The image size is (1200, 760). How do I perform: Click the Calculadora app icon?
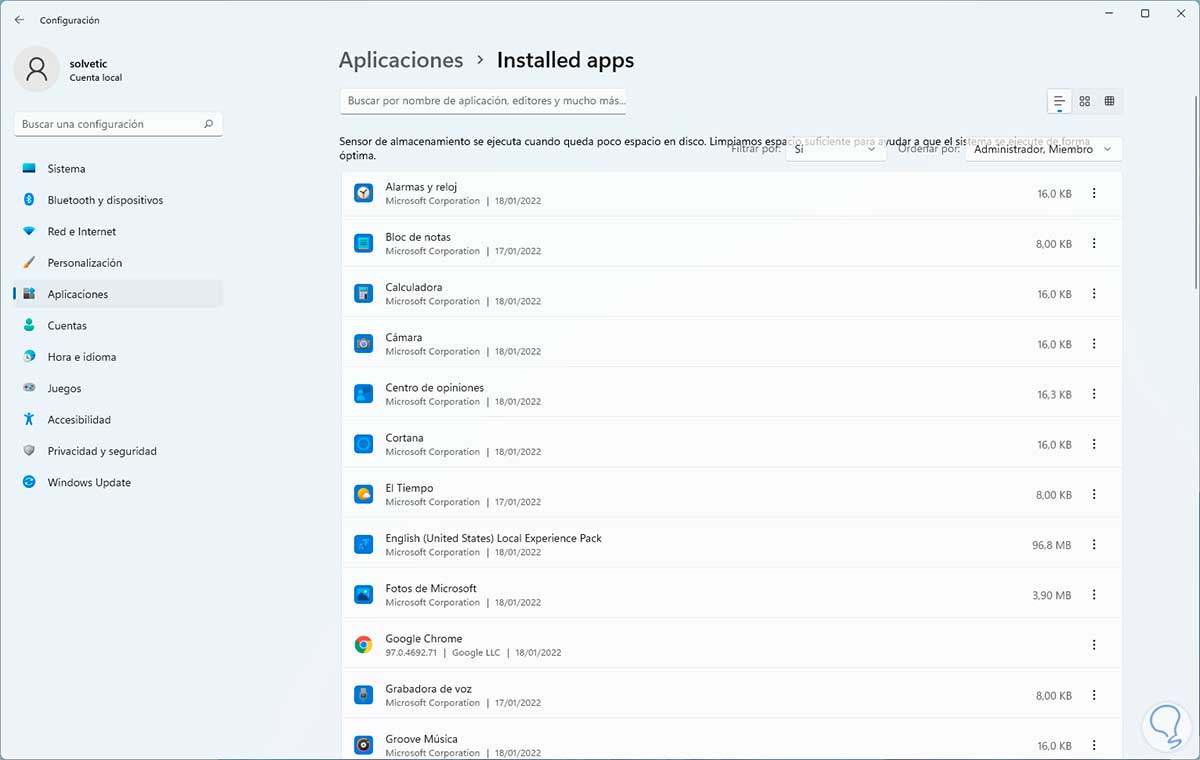click(363, 293)
